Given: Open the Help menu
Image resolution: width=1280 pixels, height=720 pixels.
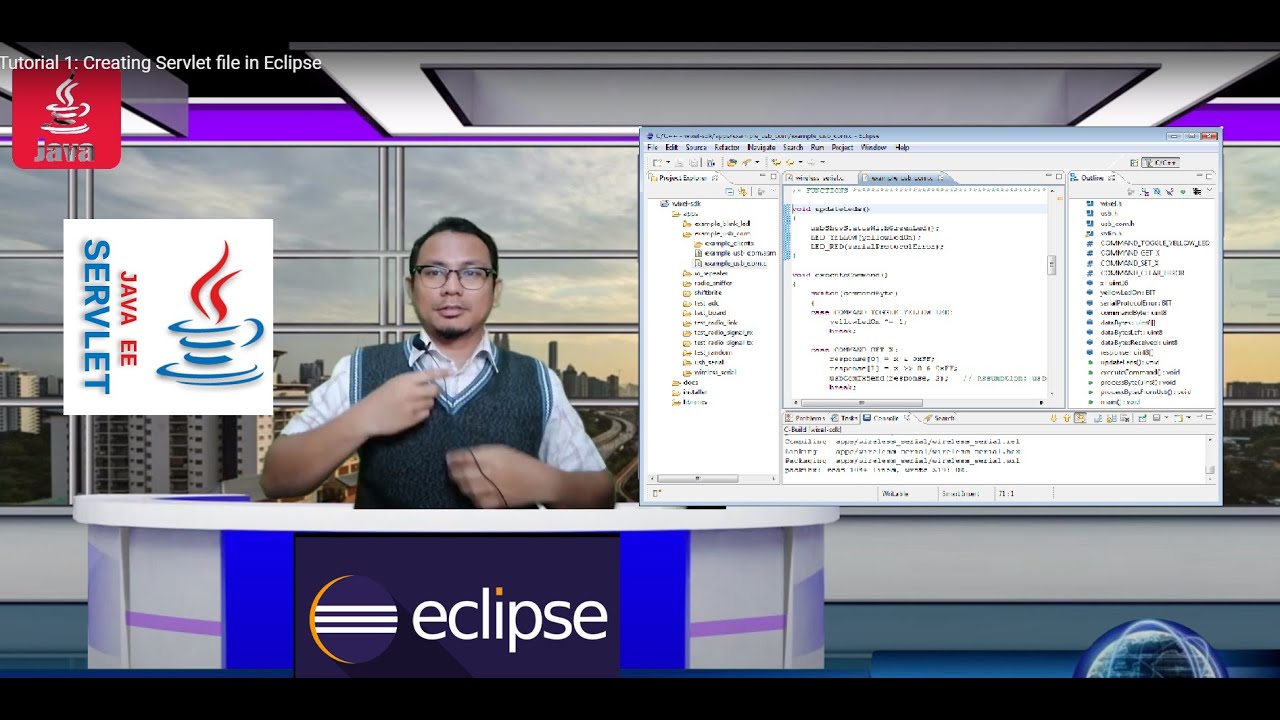Looking at the screenshot, I should click(x=902, y=148).
